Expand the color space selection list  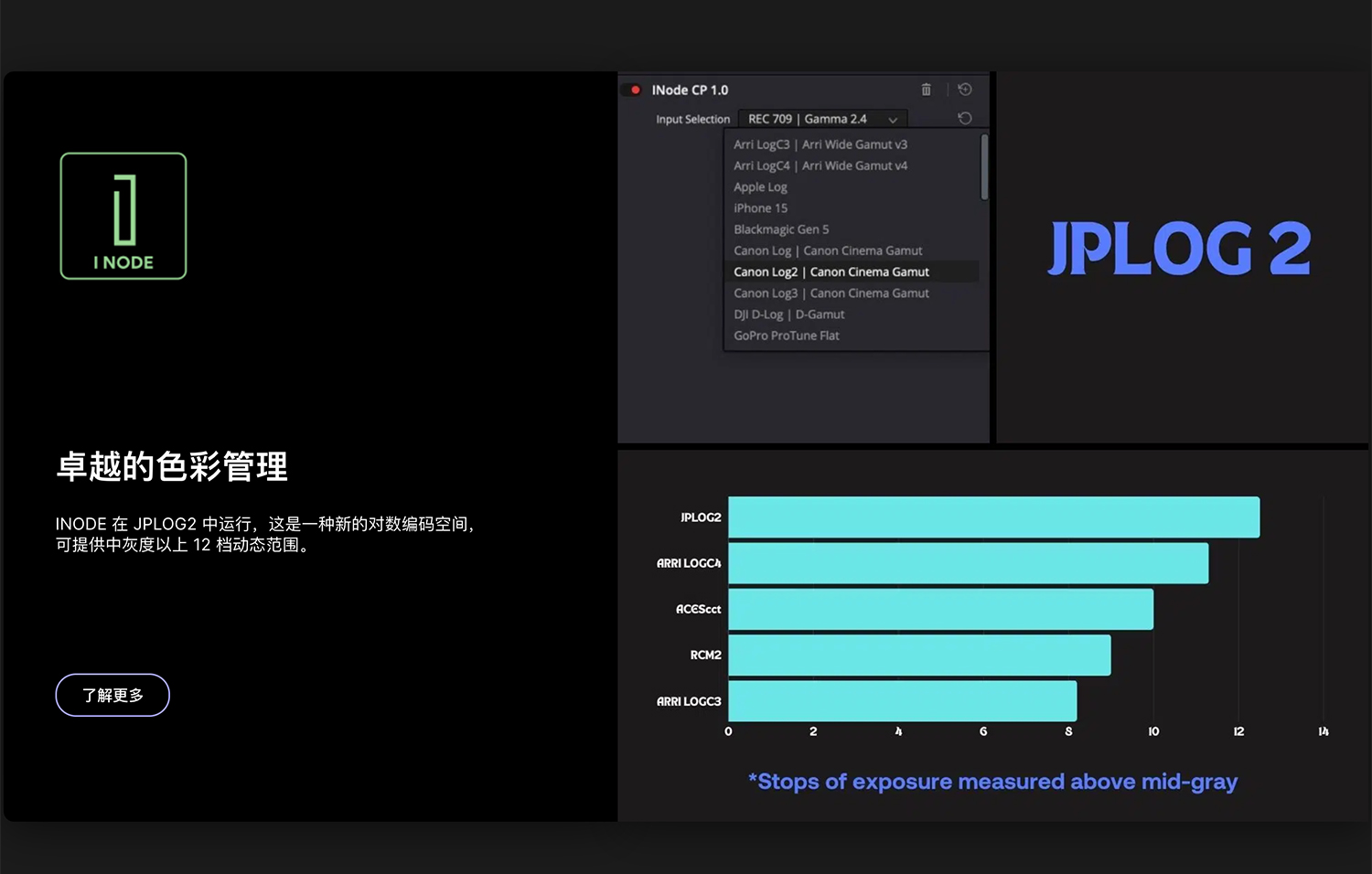coord(820,118)
